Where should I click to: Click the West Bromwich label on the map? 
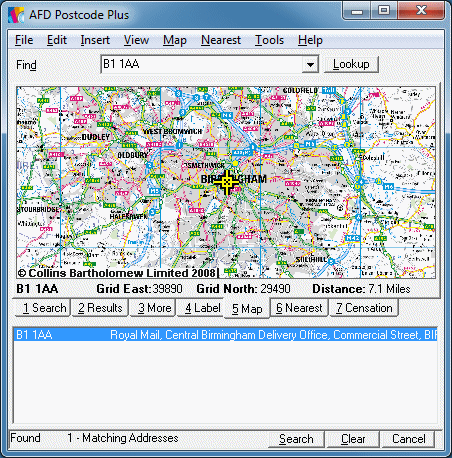click(172, 131)
